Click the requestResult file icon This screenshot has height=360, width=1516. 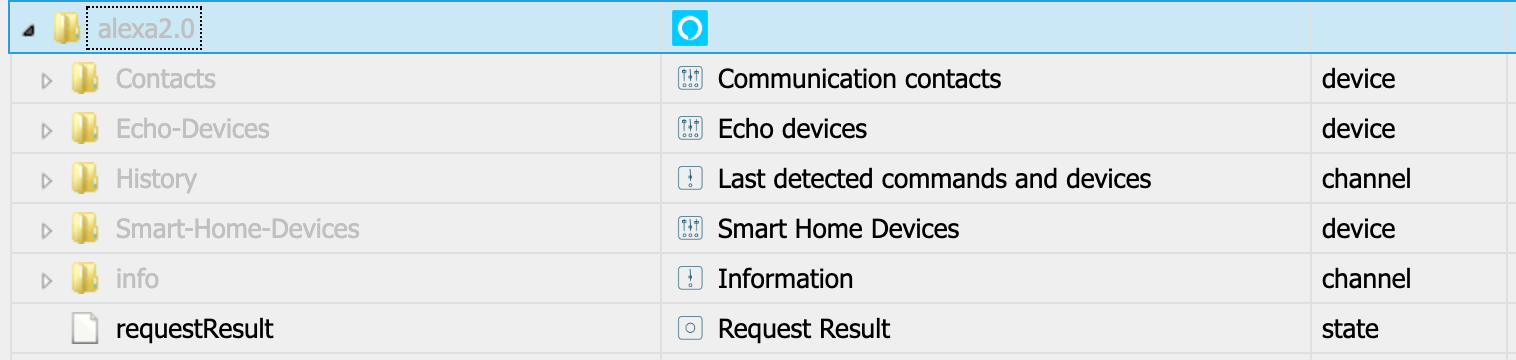click(85, 329)
